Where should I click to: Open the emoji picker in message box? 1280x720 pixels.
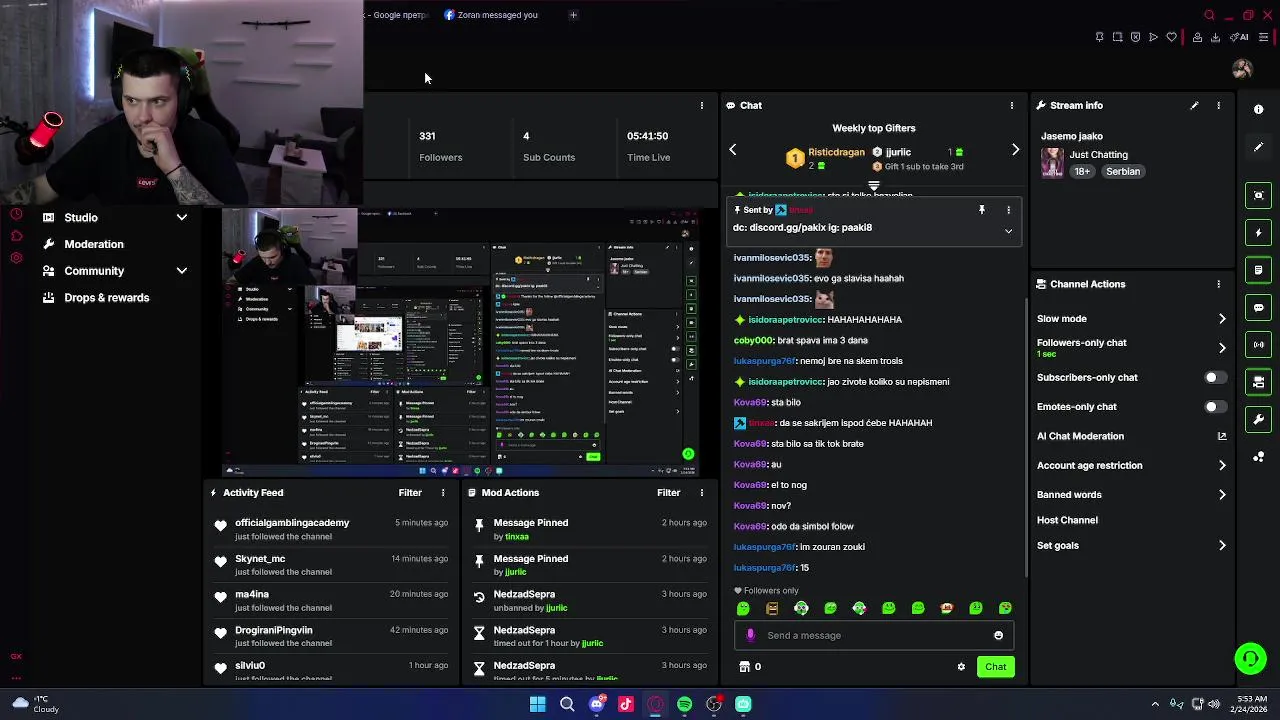pos(998,635)
